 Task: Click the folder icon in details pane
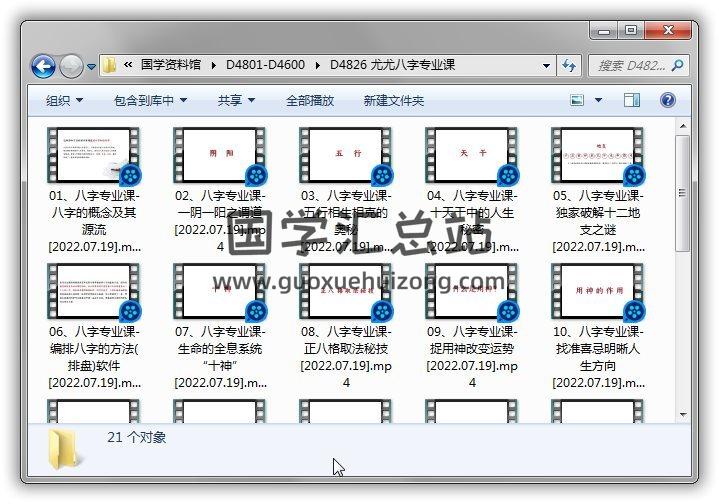point(66,450)
